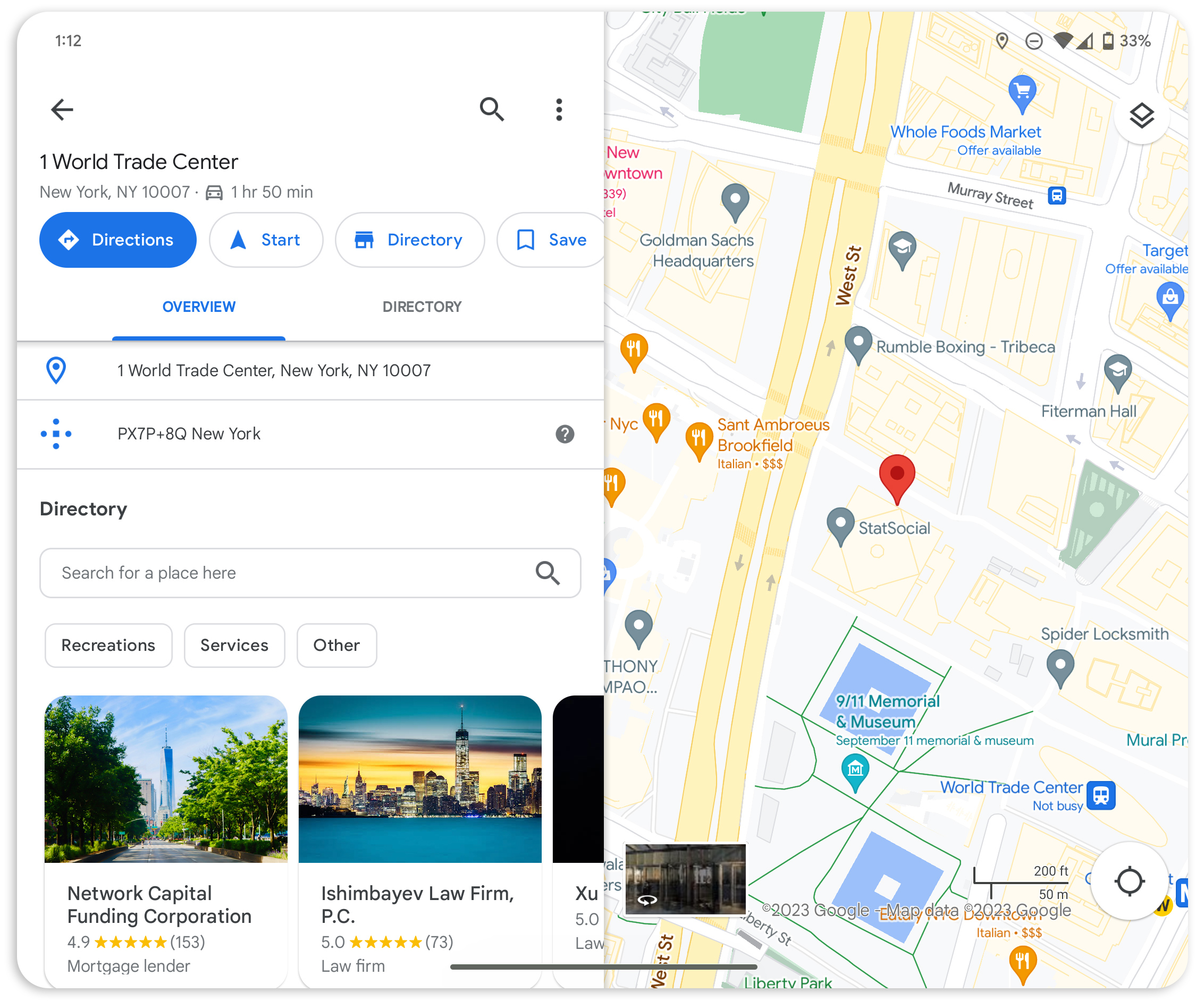
Task: Open the map layers selector
Action: coord(1141,116)
